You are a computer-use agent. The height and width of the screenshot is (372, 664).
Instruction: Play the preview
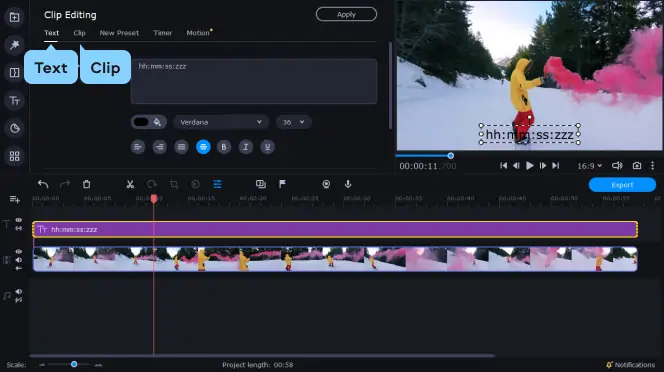coord(530,166)
